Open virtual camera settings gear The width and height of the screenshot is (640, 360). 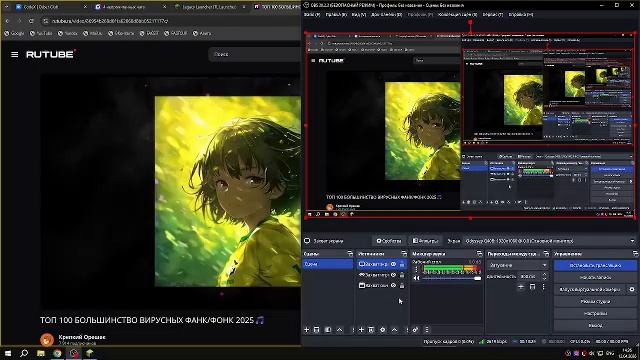[632, 289]
